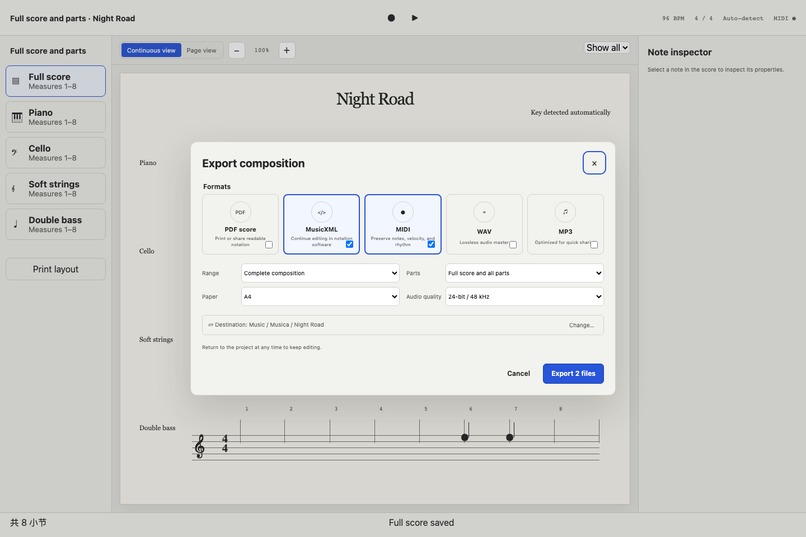This screenshot has width=806, height=537.
Task: Click the Cello bass clef icon
Action: [14, 153]
